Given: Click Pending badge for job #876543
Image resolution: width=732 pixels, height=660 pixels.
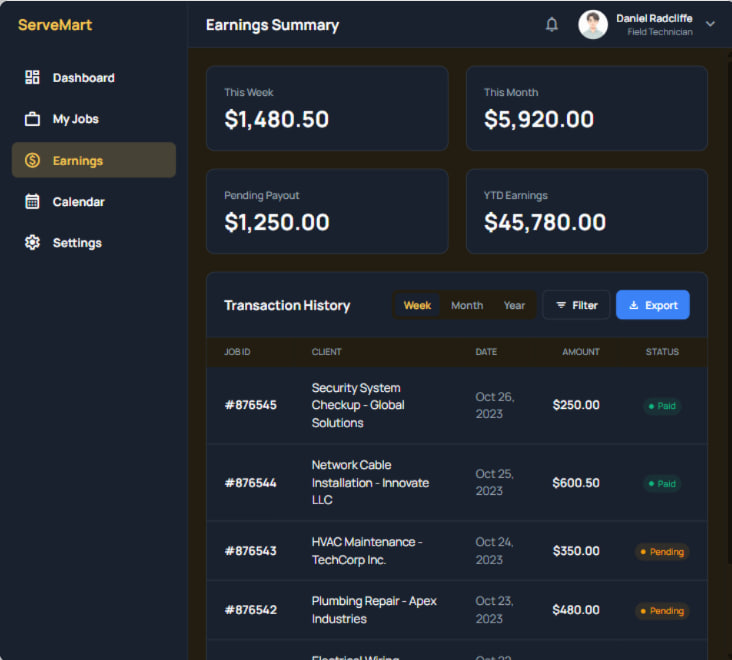Looking at the screenshot, I should point(662,552).
